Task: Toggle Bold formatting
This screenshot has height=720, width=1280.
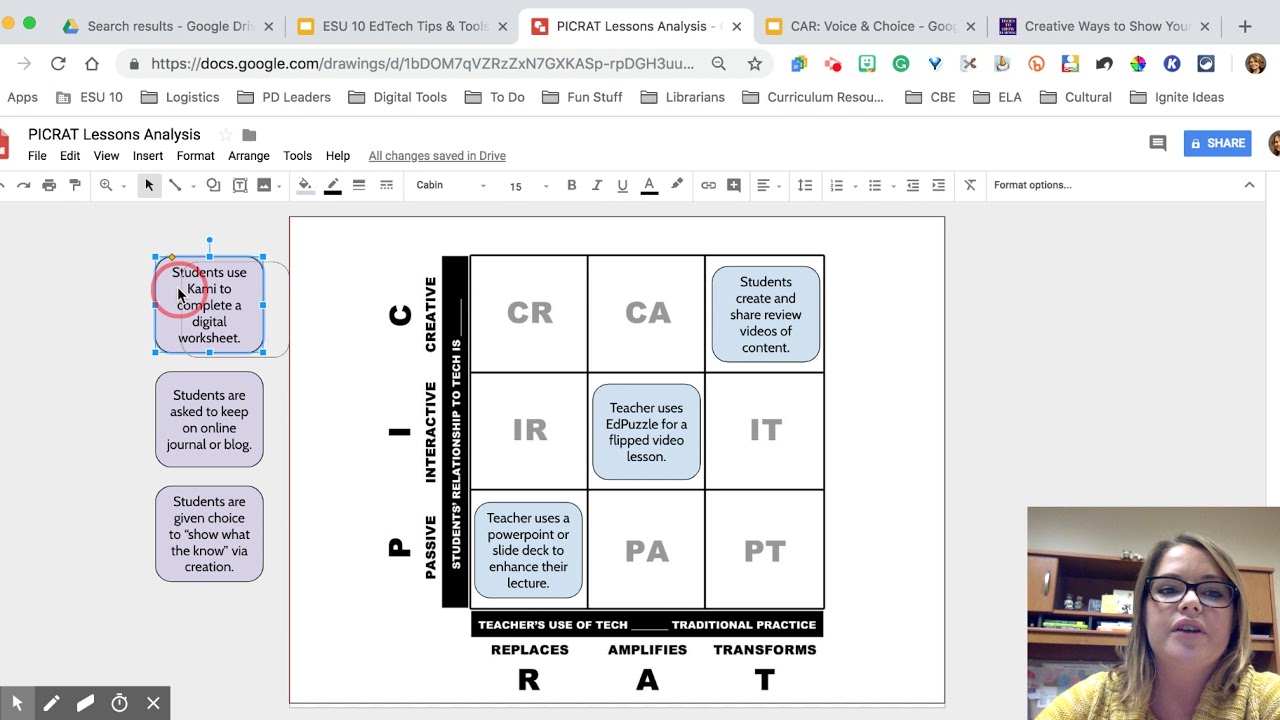Action: (572, 185)
